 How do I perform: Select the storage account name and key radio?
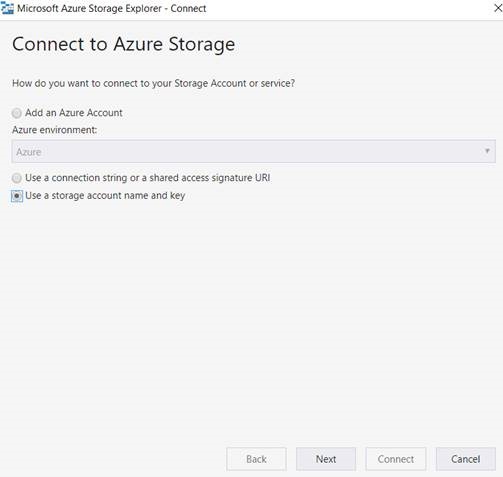coord(17,196)
